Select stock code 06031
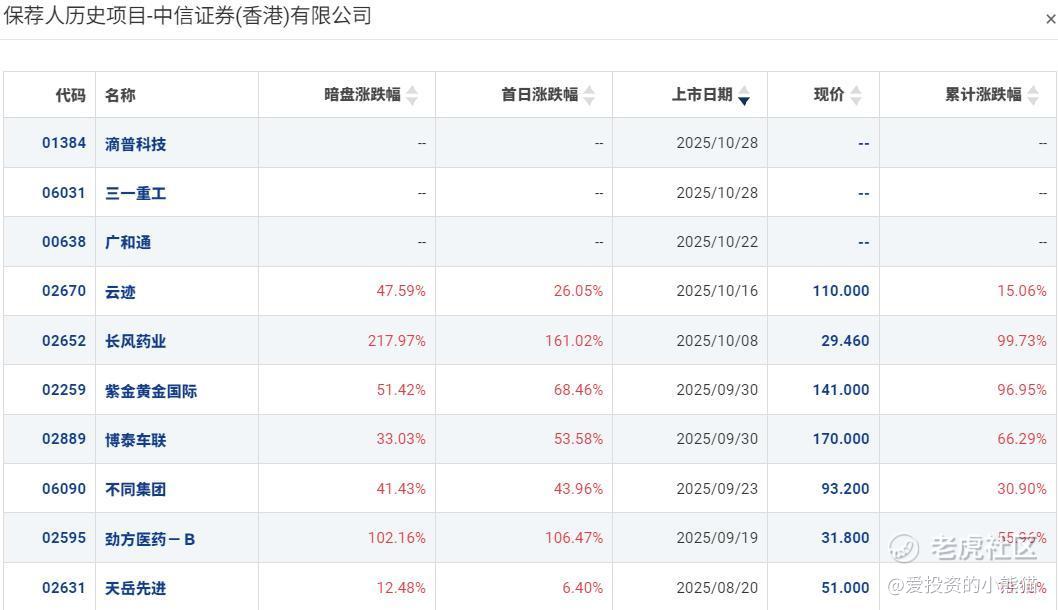The width and height of the screenshot is (1058, 610). 64,193
